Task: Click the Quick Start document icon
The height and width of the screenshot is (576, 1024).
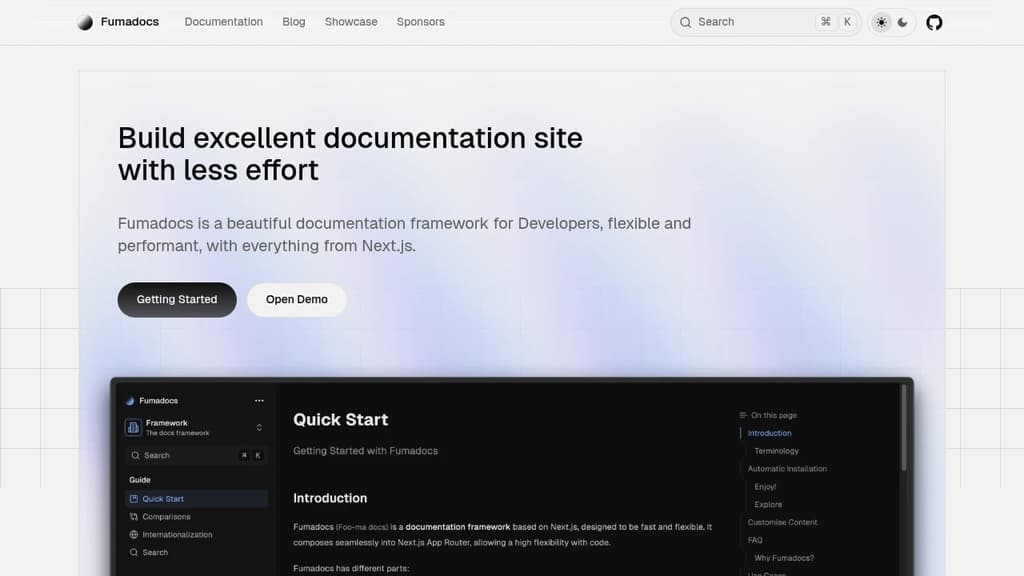Action: (136, 498)
